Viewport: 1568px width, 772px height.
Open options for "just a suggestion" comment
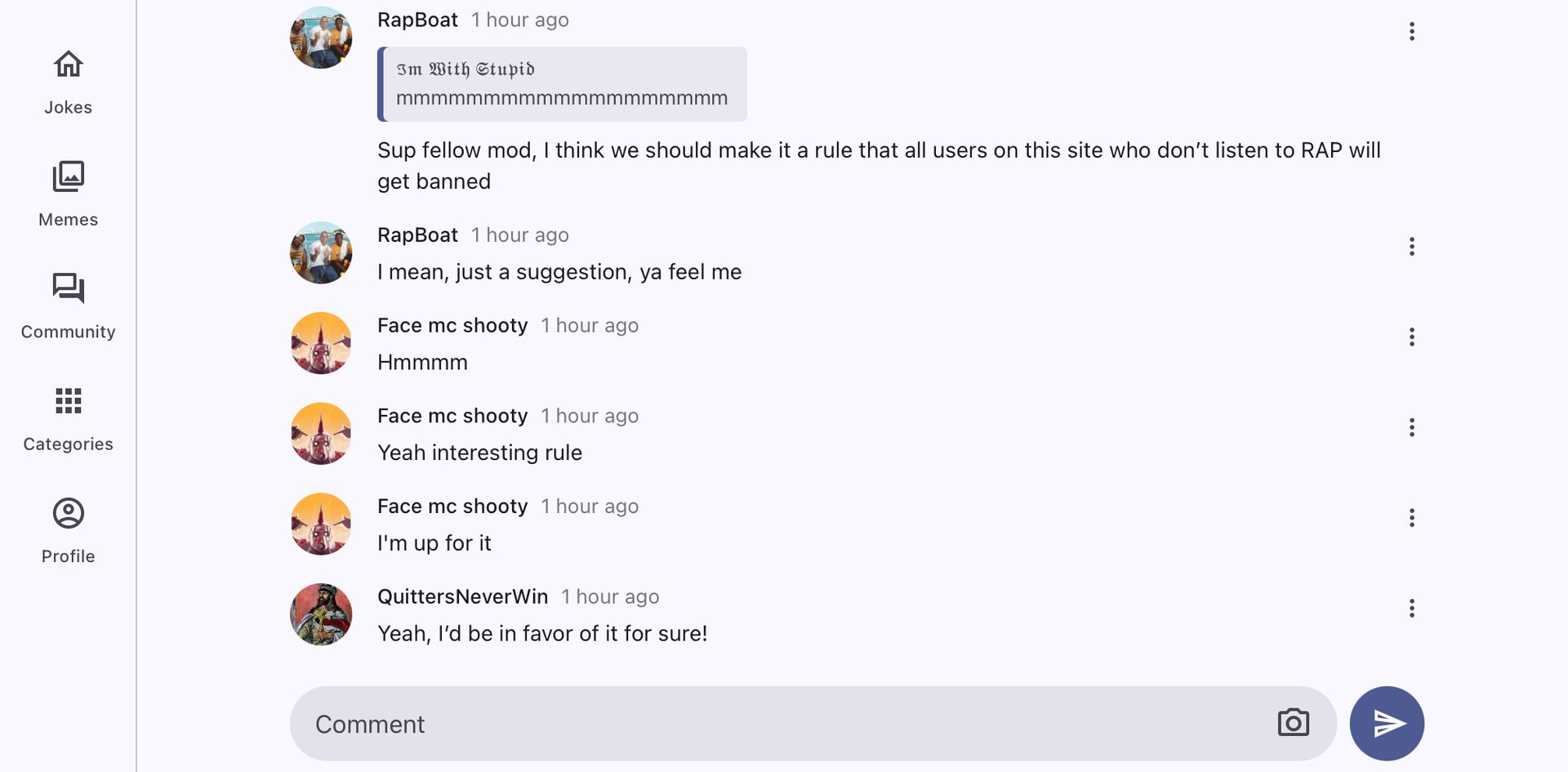point(1411,247)
